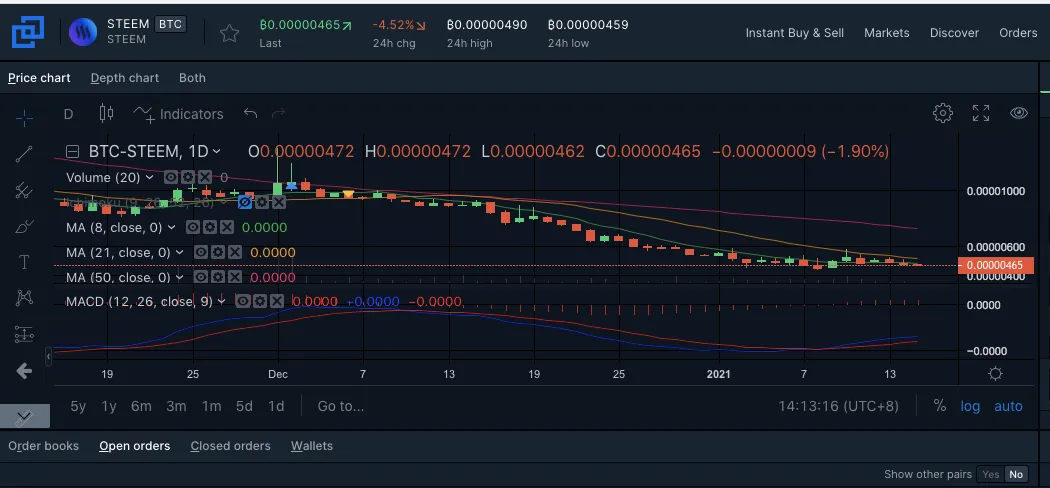The image size is (1050, 488).
Task: Select the trend line drawing tool
Action: pos(24,154)
